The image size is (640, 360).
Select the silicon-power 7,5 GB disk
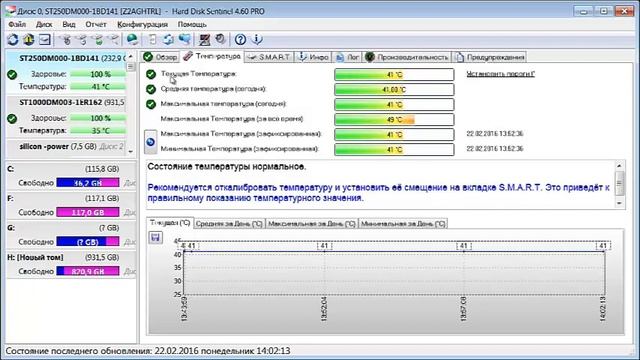(x=67, y=147)
